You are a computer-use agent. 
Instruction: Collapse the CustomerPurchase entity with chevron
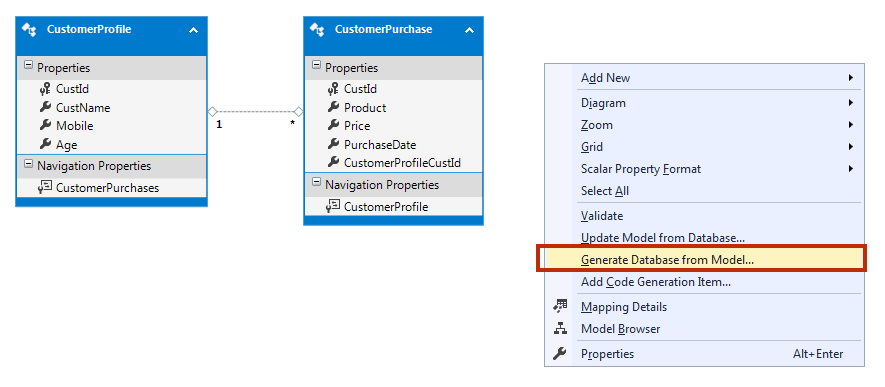pyautogui.click(x=470, y=30)
